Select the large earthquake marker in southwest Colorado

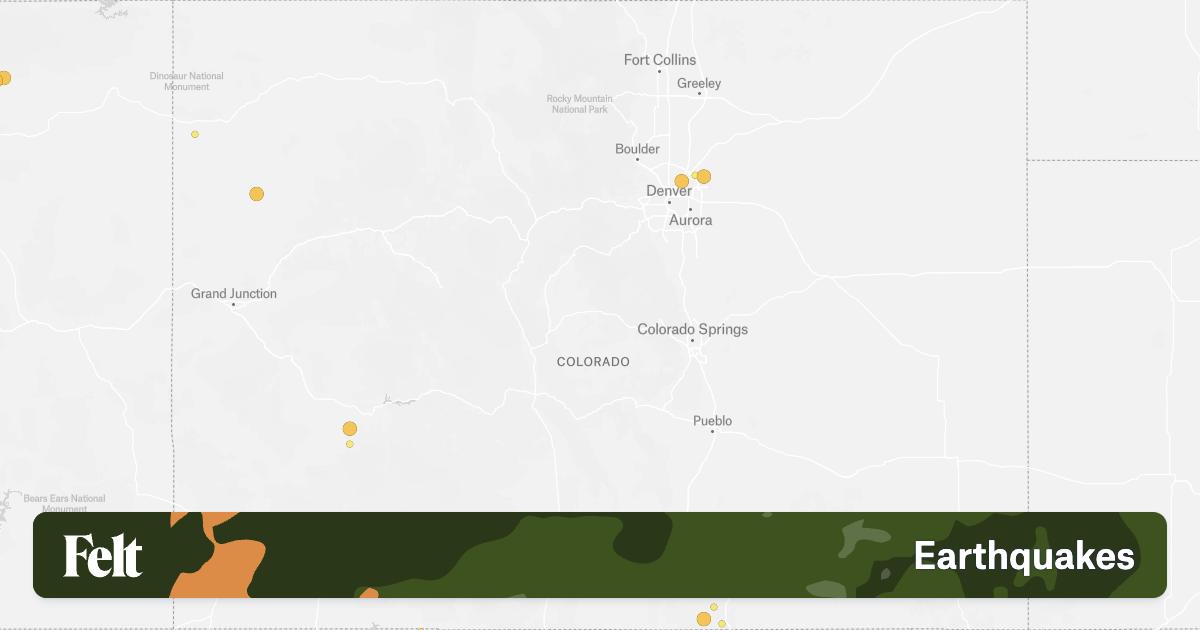[350, 429]
